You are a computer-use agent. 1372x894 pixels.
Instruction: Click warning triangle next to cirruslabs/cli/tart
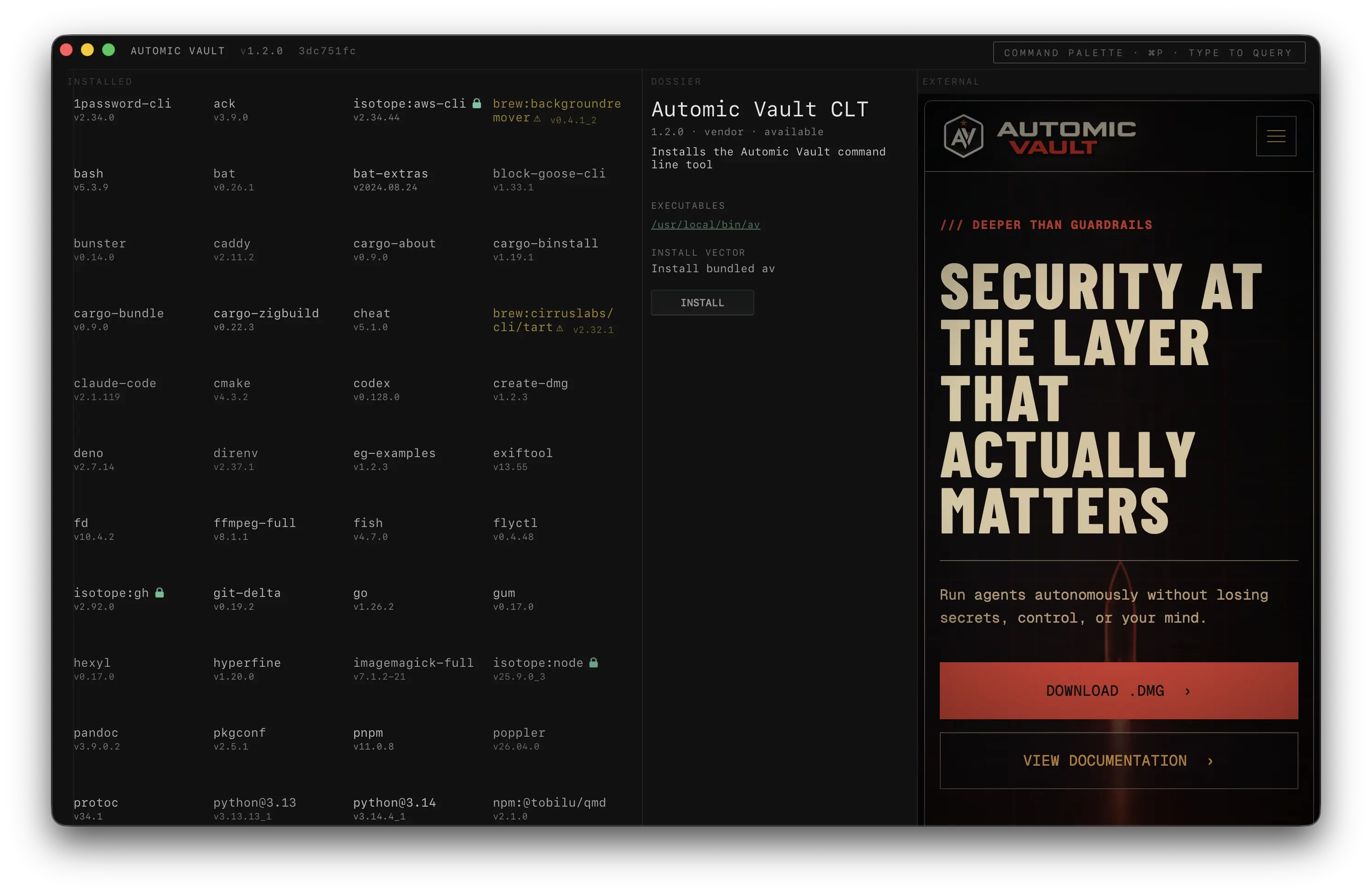(560, 328)
